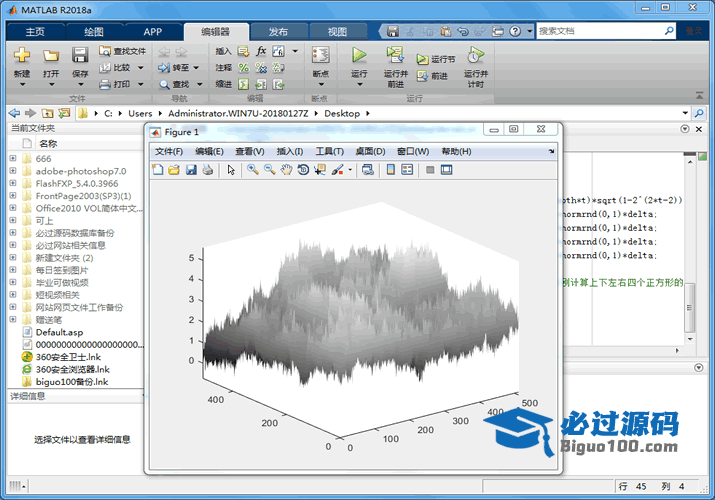Toggle the Pan hand tool
The width and height of the screenshot is (715, 500).
click(x=286, y=170)
